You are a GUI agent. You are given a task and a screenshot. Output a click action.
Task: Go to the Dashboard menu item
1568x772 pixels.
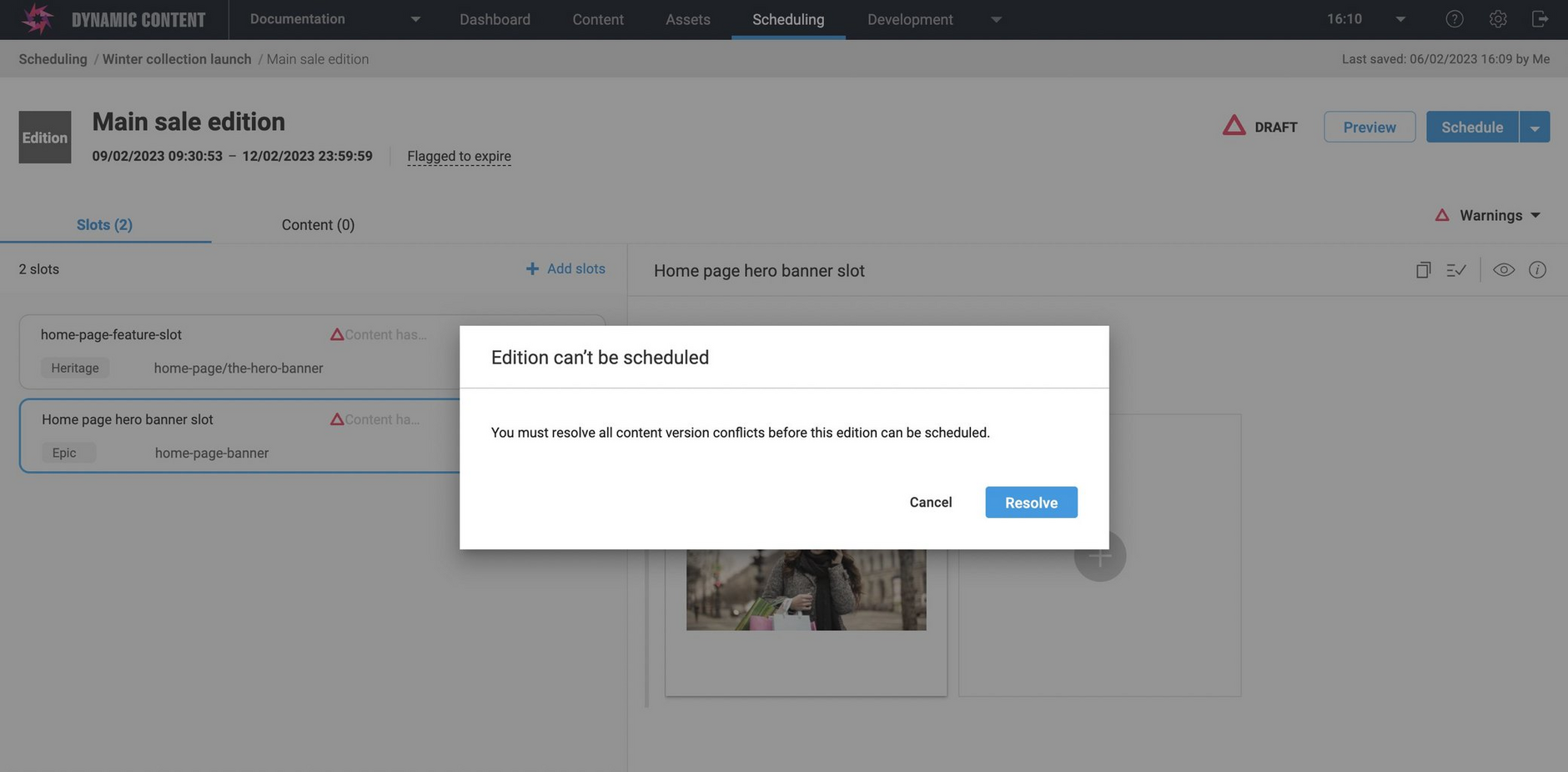coord(495,19)
